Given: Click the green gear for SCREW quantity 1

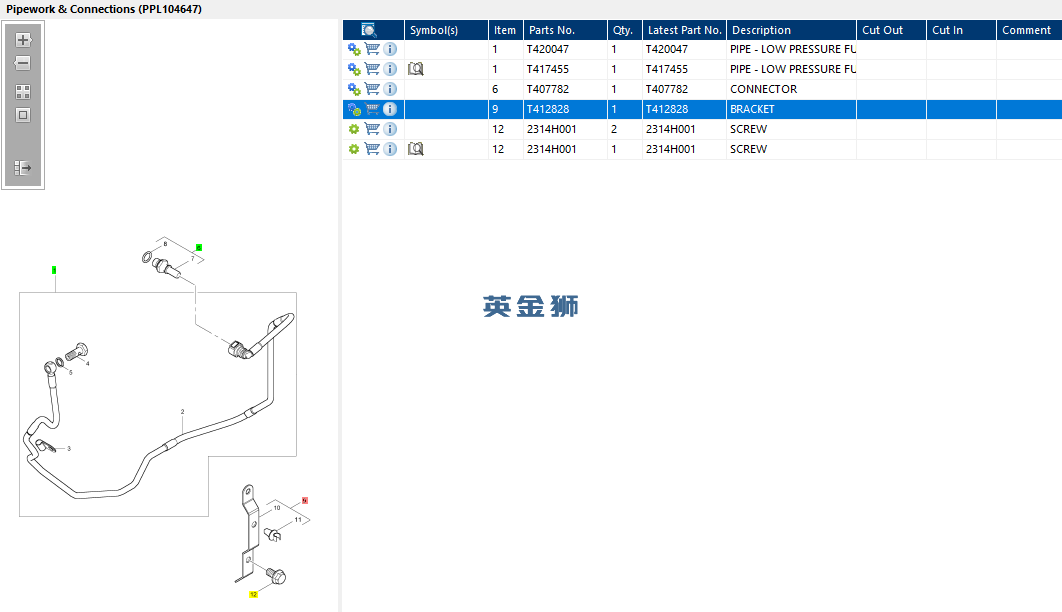Looking at the screenshot, I should pos(354,149).
